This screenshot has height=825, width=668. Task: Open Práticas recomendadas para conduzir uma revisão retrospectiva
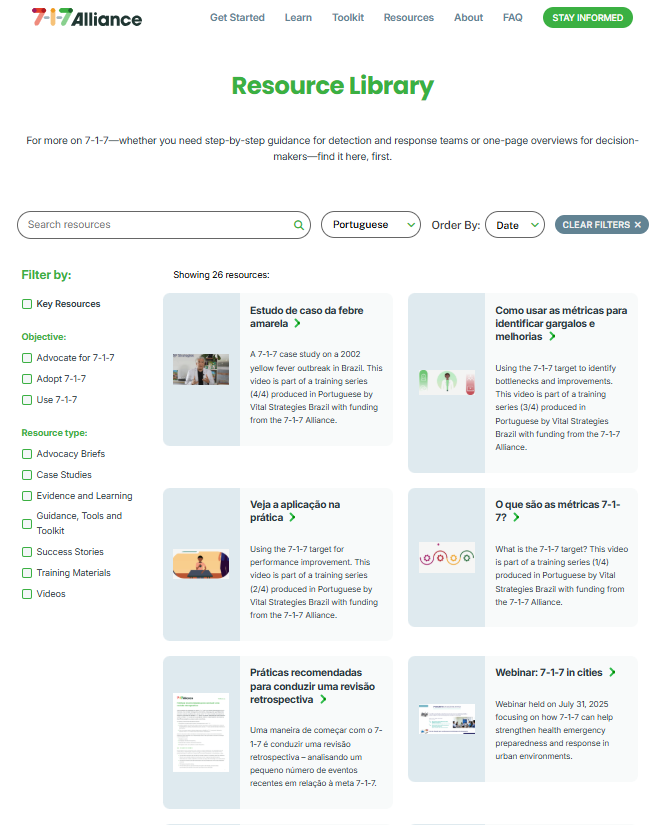click(x=305, y=686)
